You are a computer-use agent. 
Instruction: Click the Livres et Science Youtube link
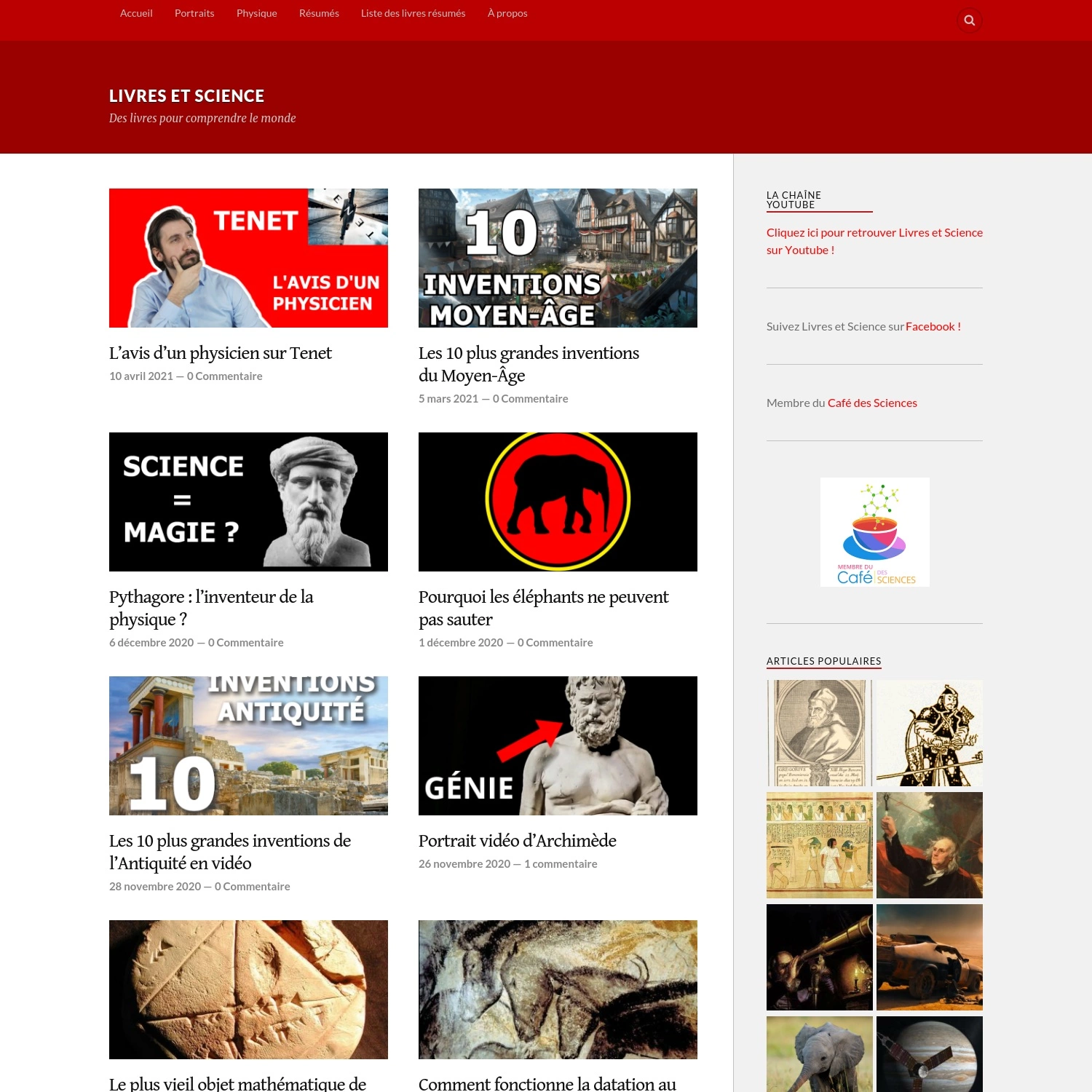874,241
